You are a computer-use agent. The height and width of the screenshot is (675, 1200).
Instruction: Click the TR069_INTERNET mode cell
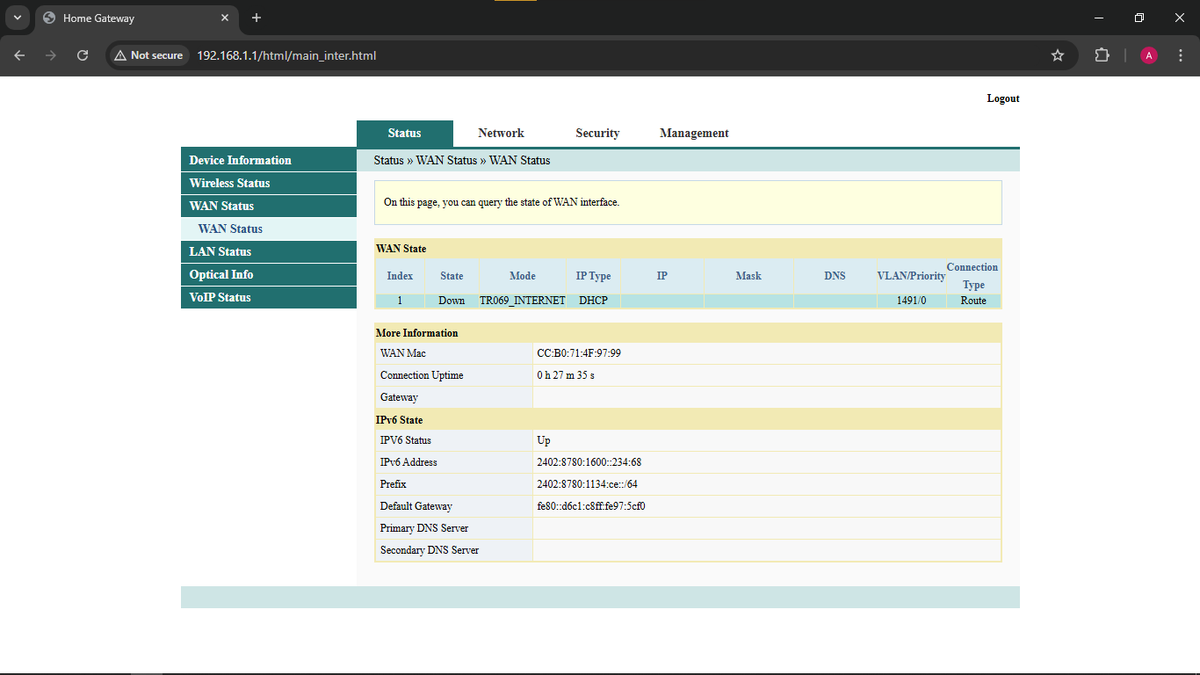click(x=522, y=300)
